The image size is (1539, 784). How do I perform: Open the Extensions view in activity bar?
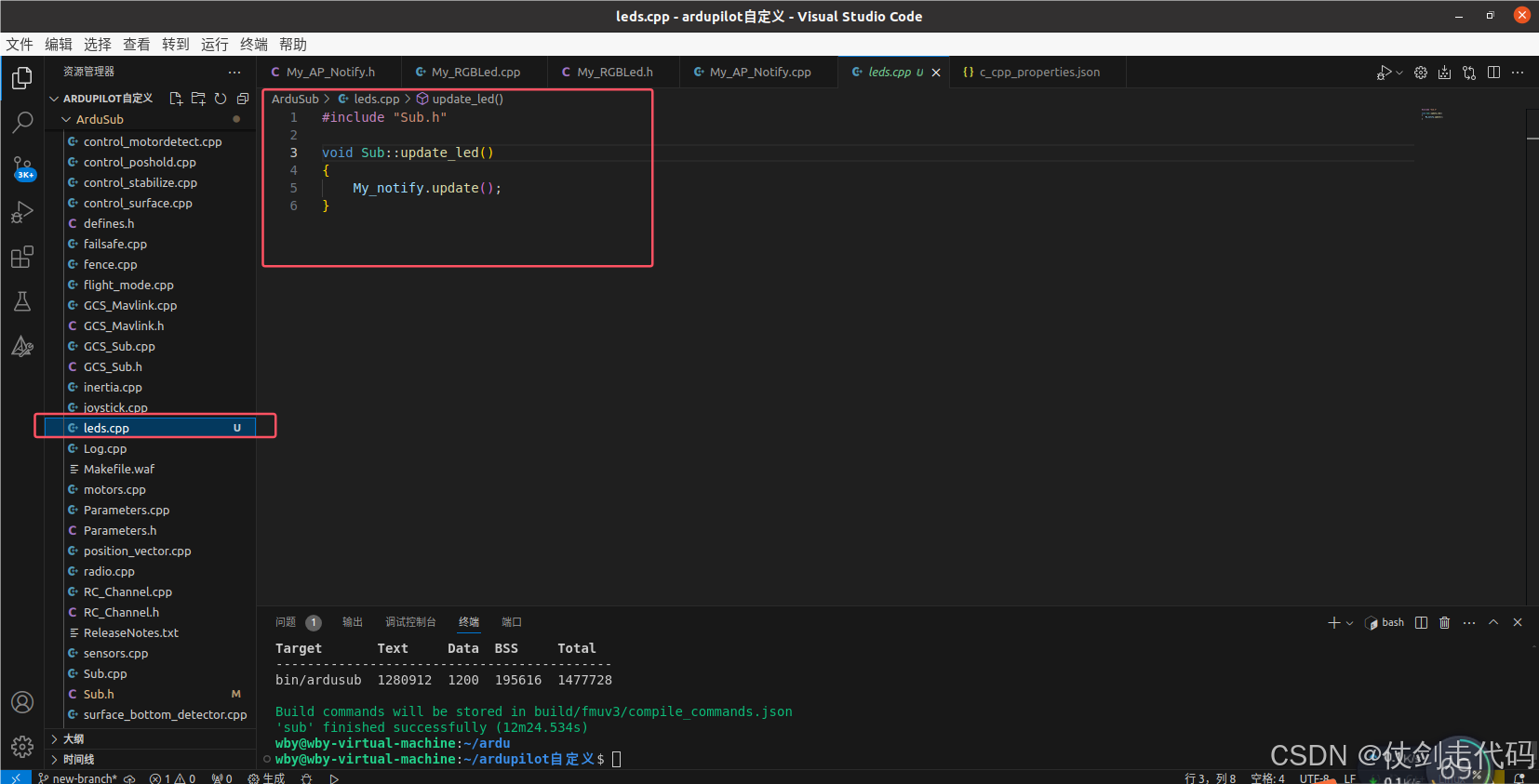[22, 257]
